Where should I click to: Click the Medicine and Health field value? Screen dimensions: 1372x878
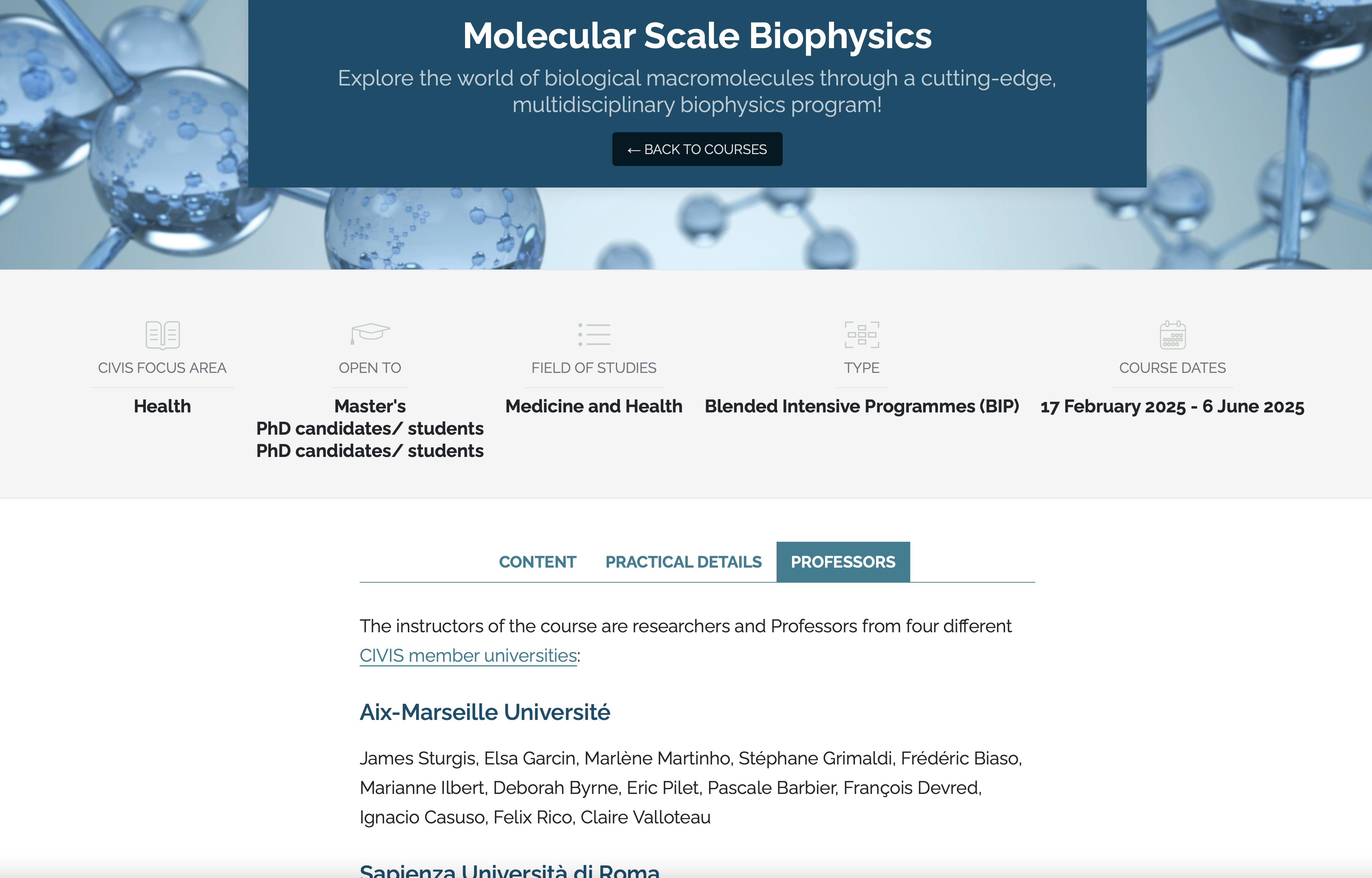(594, 407)
